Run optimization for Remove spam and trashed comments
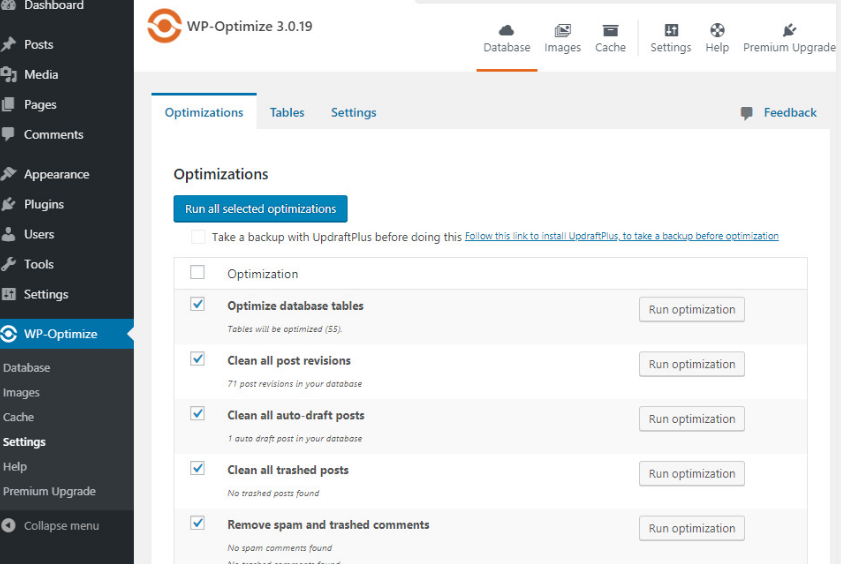841x564 pixels. pyautogui.click(x=691, y=528)
